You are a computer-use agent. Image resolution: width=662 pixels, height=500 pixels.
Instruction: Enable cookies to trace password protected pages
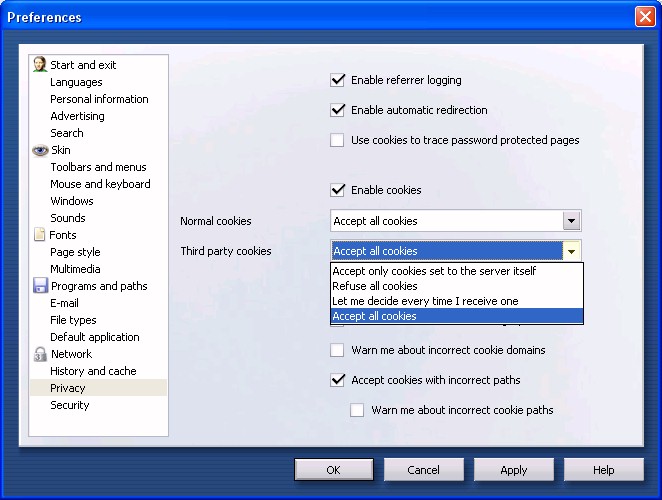338,140
